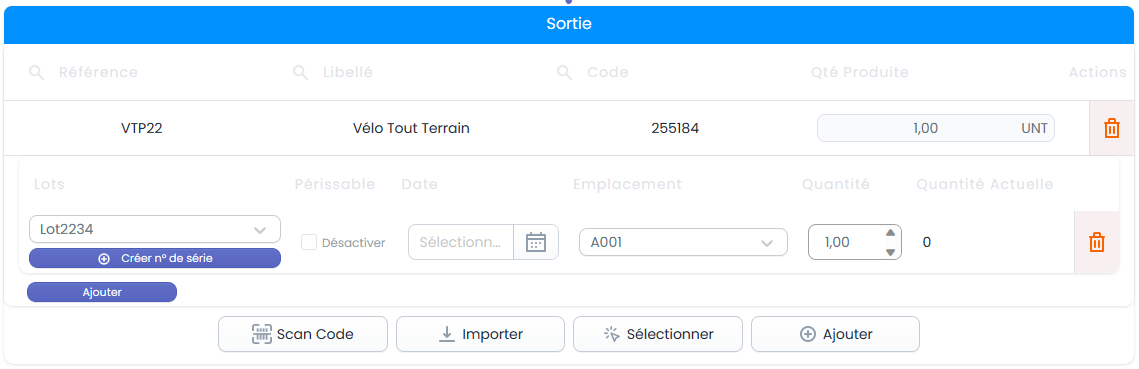Remove the Lot2234 lot line with its trash icon

click(x=1097, y=242)
